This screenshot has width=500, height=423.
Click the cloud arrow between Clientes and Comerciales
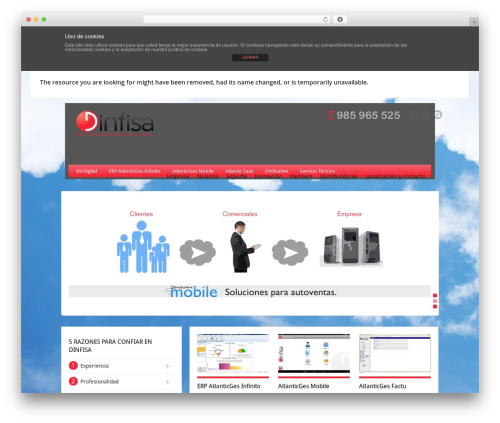click(x=198, y=252)
